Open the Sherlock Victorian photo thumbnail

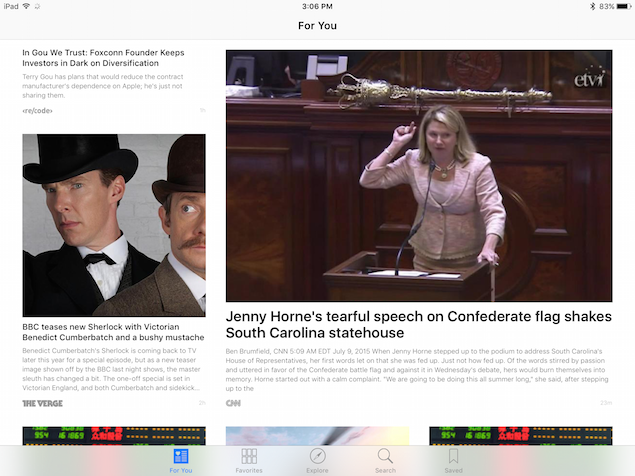[x=114, y=225]
